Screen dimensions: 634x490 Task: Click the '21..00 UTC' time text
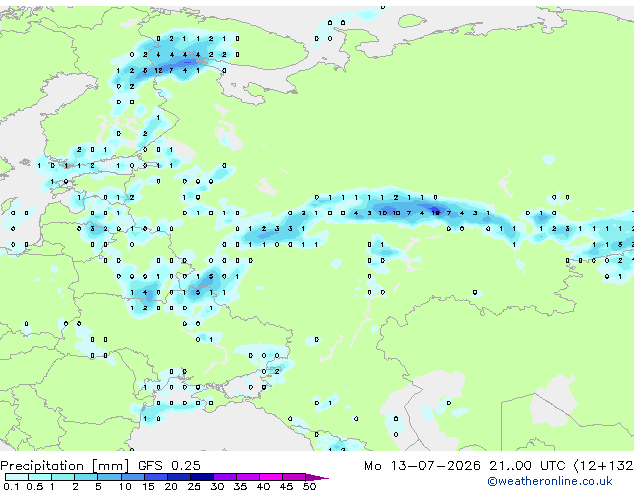click(x=527, y=466)
